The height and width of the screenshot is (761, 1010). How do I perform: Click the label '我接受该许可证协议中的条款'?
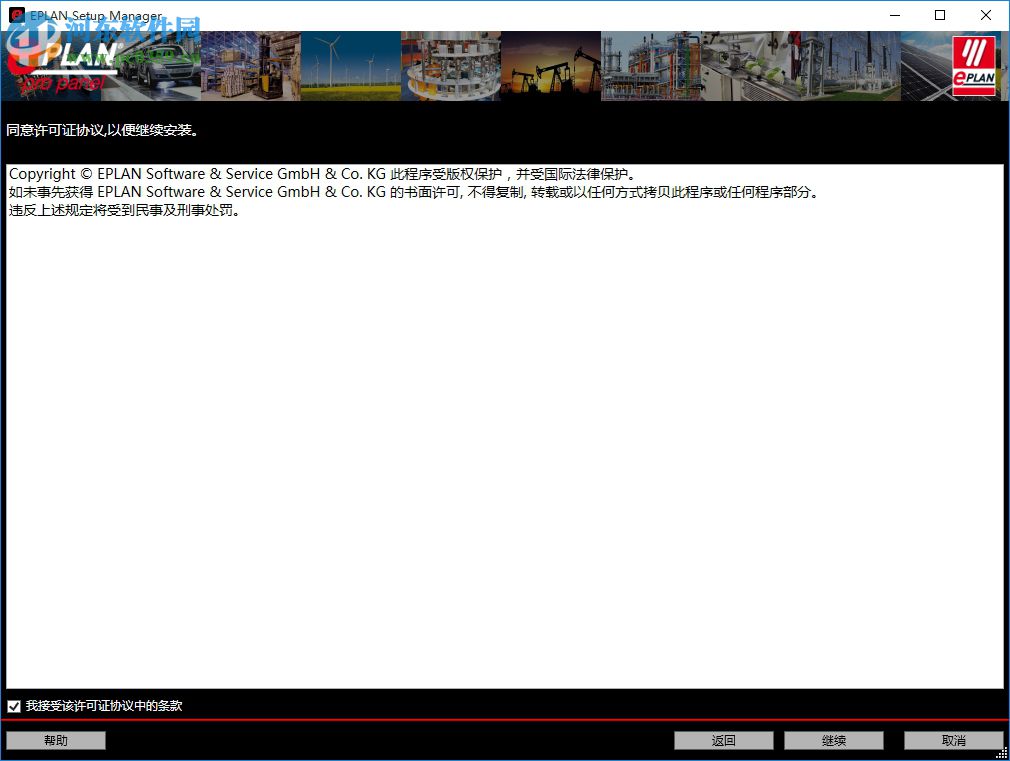point(104,706)
